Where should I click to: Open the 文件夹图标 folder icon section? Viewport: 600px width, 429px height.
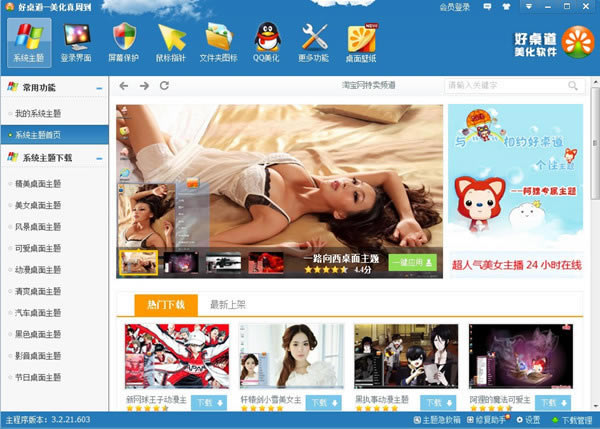pyautogui.click(x=218, y=43)
